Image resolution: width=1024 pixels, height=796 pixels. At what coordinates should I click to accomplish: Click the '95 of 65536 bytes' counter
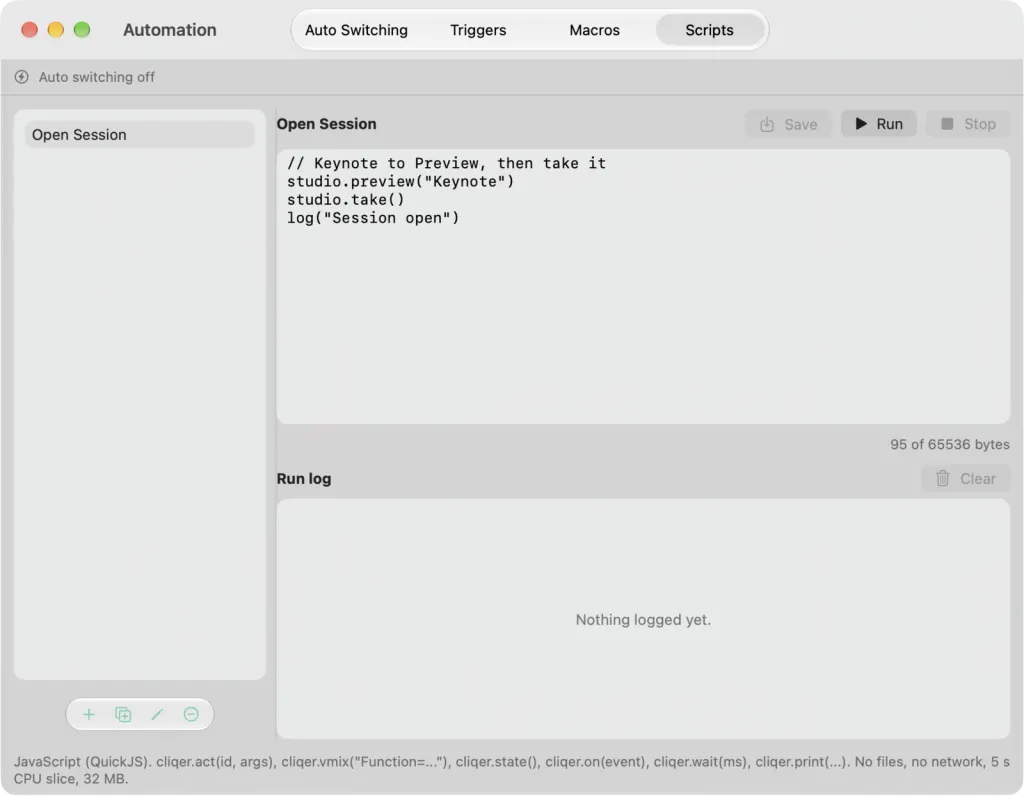(950, 445)
